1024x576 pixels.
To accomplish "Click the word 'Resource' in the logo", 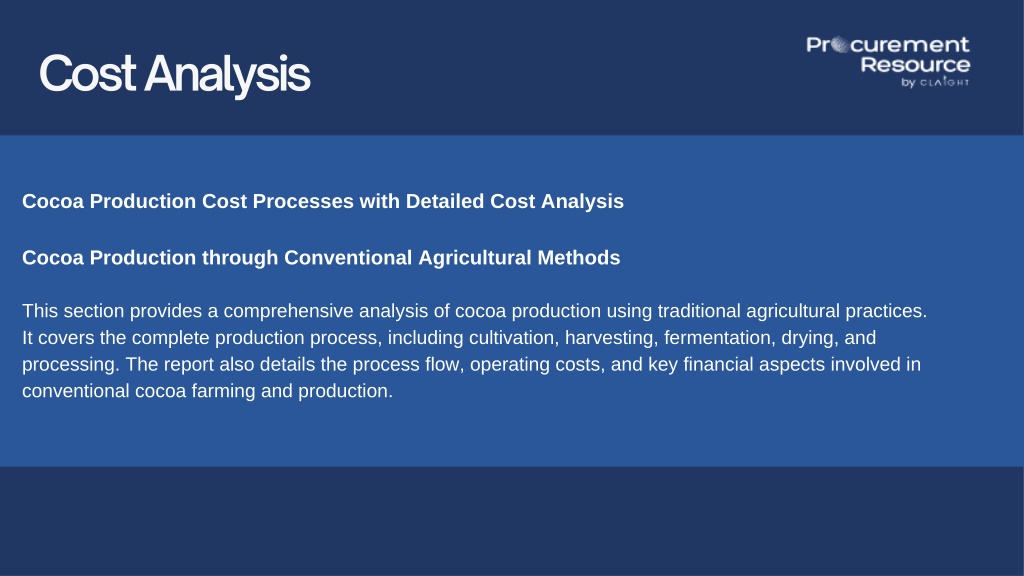I will point(915,65).
